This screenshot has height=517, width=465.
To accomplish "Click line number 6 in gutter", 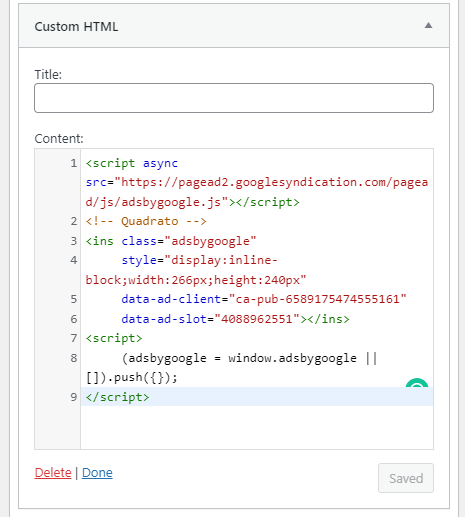I will coord(74,319).
